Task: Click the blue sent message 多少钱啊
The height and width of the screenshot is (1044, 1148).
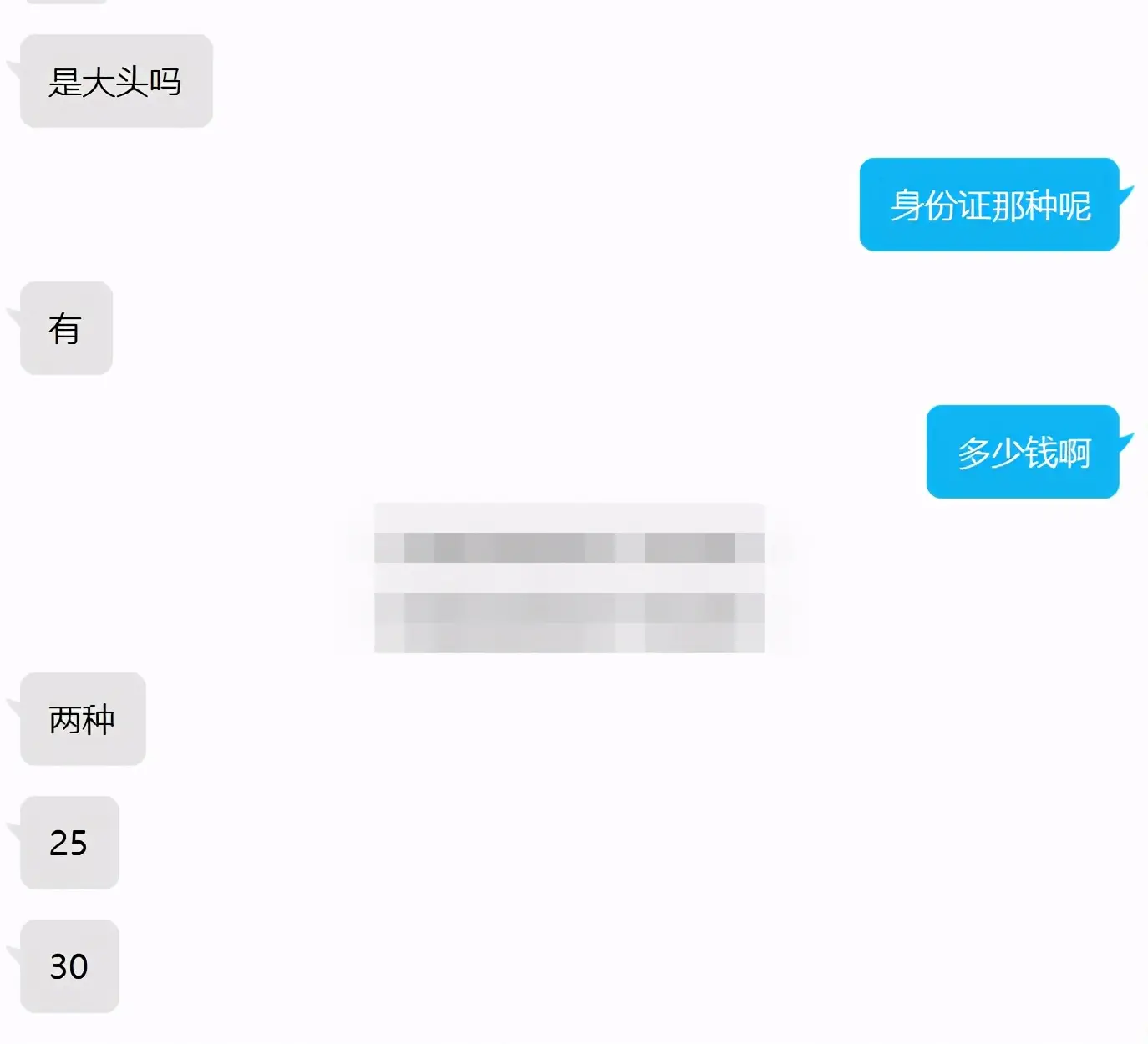Action: coord(1023,452)
